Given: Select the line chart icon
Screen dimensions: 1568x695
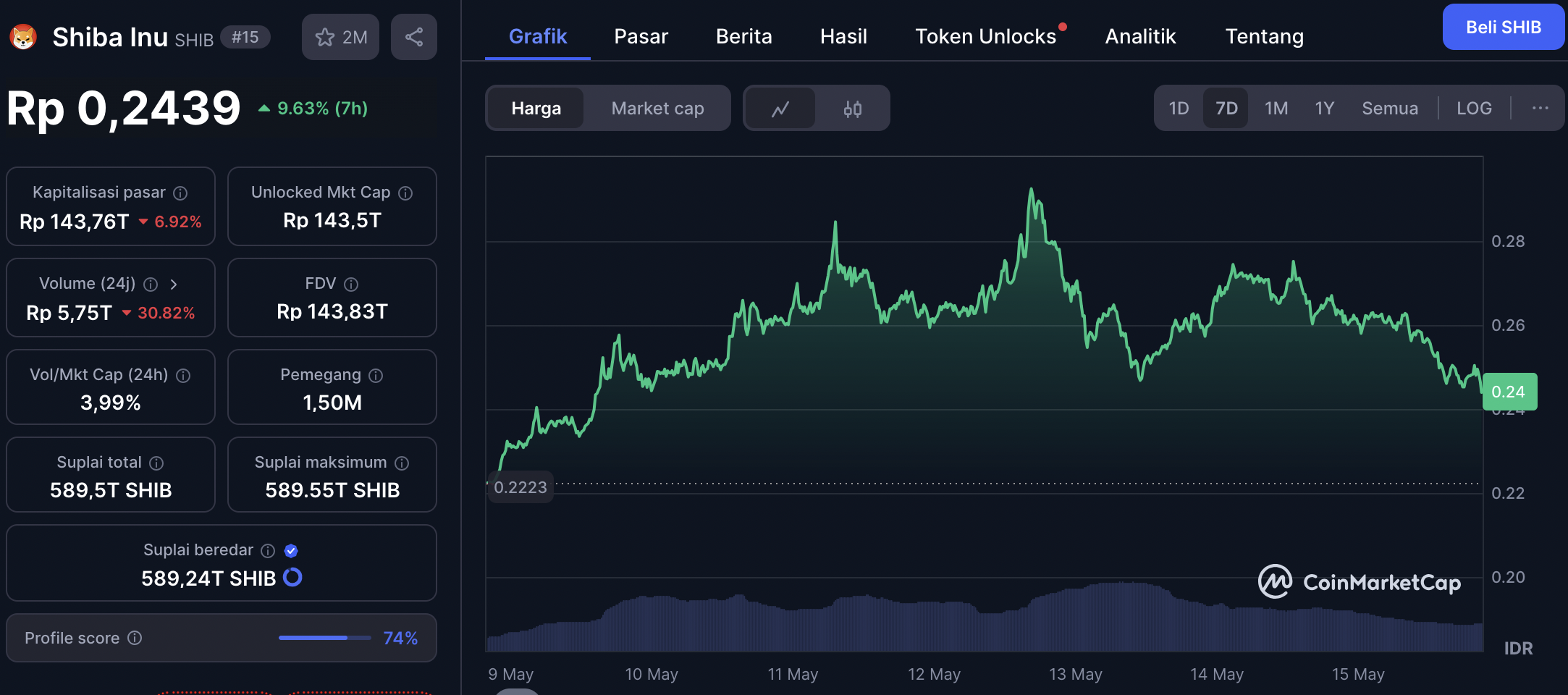Looking at the screenshot, I should coord(780,109).
